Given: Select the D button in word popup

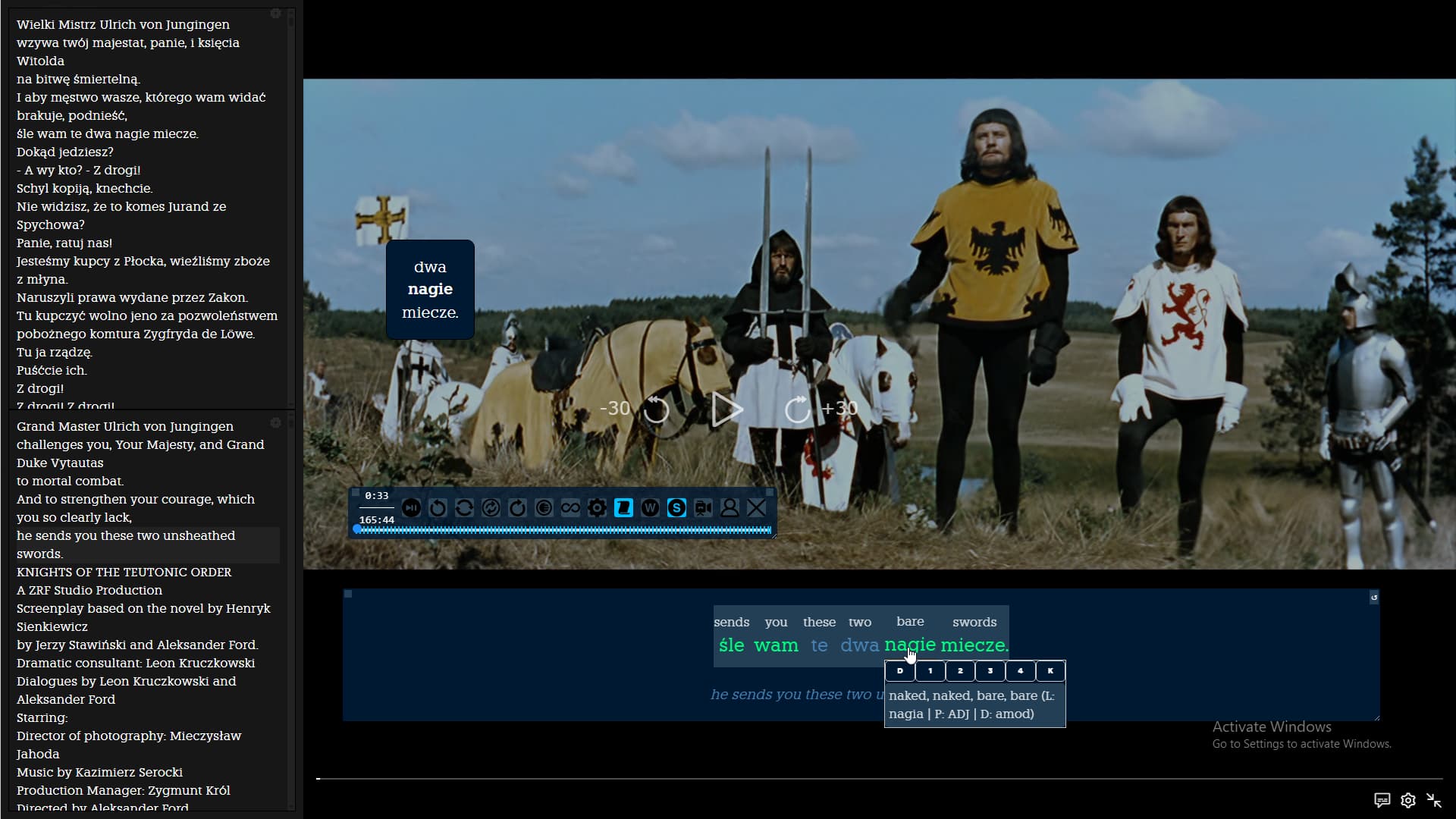Looking at the screenshot, I should click(900, 671).
